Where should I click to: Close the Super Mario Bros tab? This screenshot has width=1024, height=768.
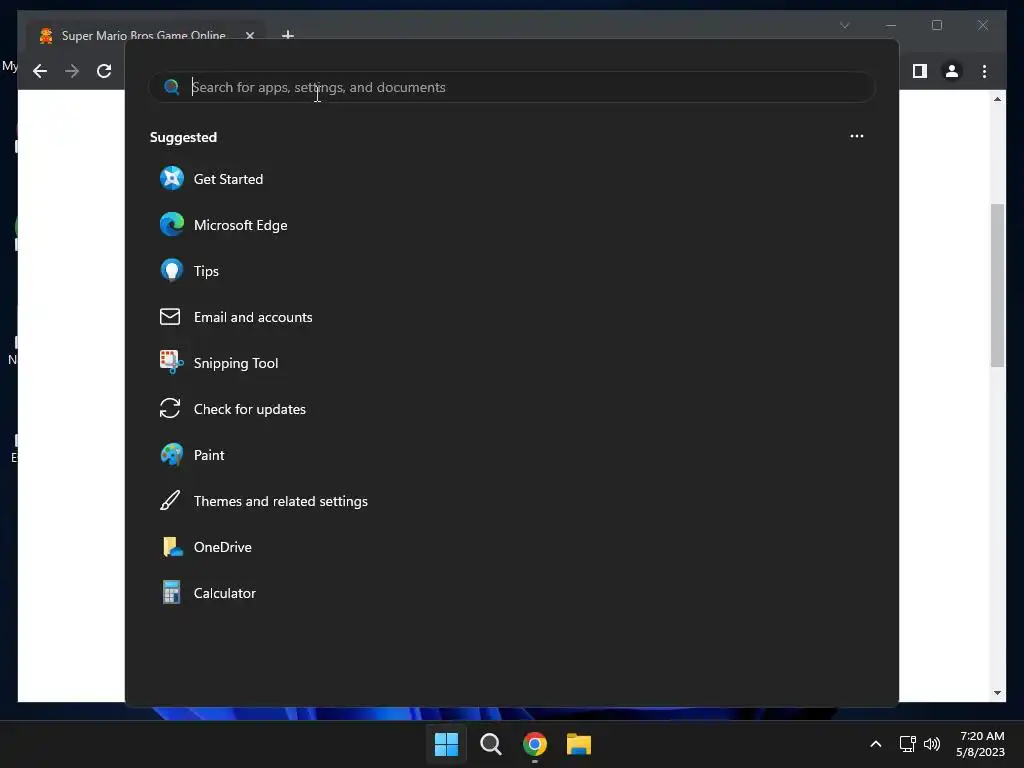(249, 35)
